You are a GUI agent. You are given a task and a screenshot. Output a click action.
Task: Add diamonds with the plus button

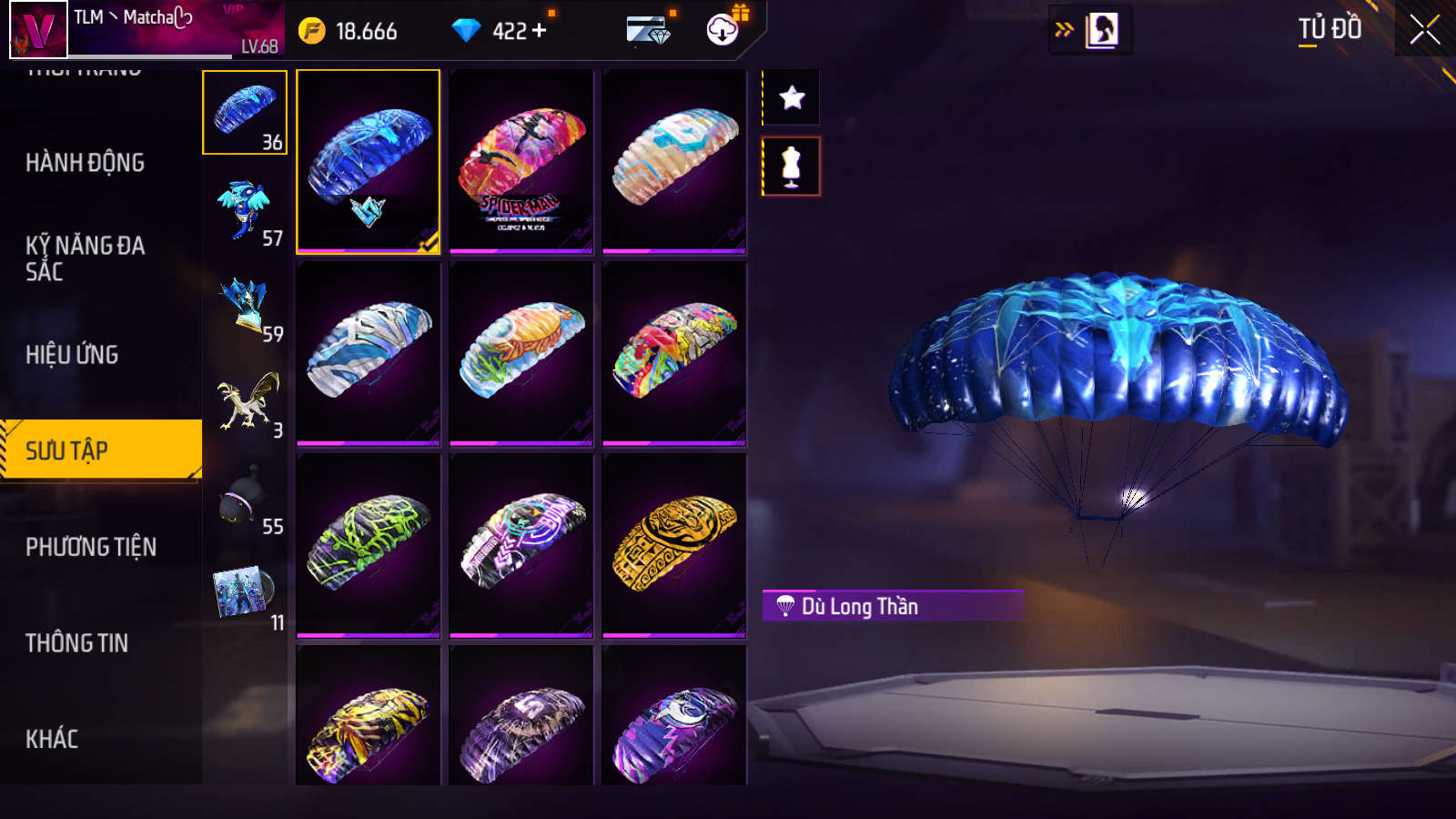coord(539,31)
